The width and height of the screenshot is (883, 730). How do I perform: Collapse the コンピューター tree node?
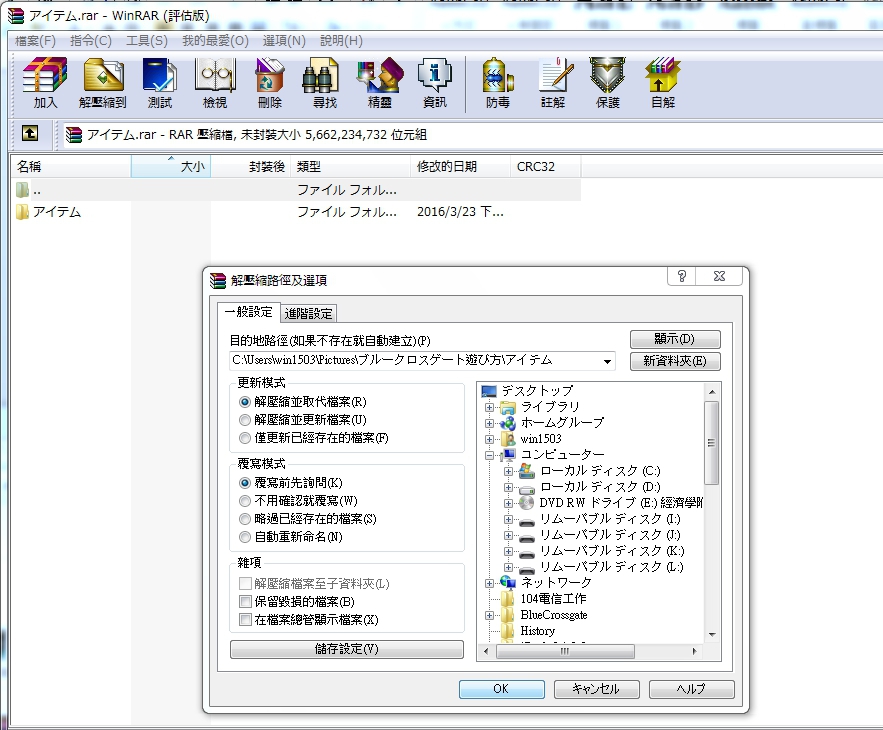[x=489, y=455]
